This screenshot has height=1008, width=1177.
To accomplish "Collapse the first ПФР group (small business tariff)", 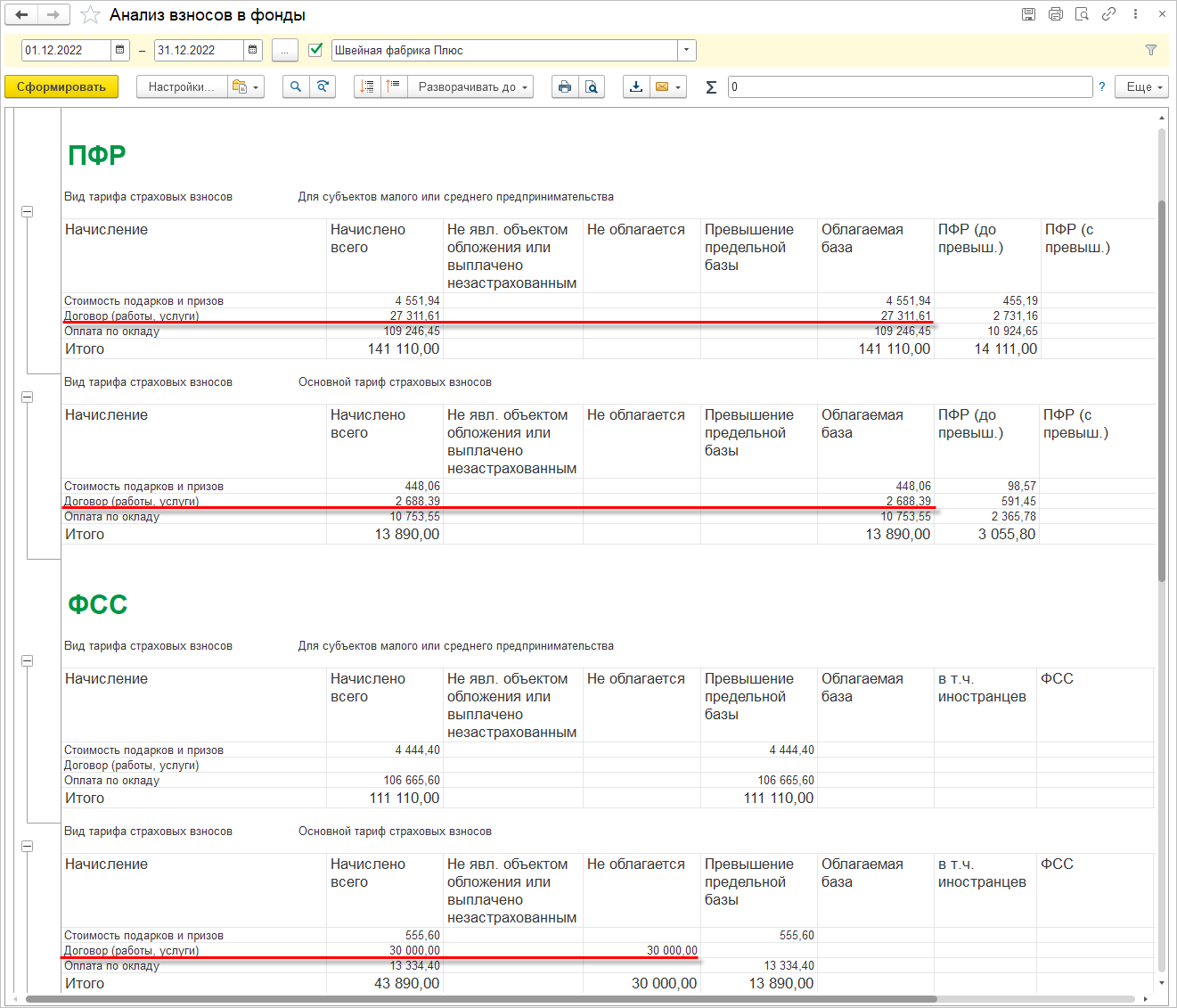I will (27, 212).
